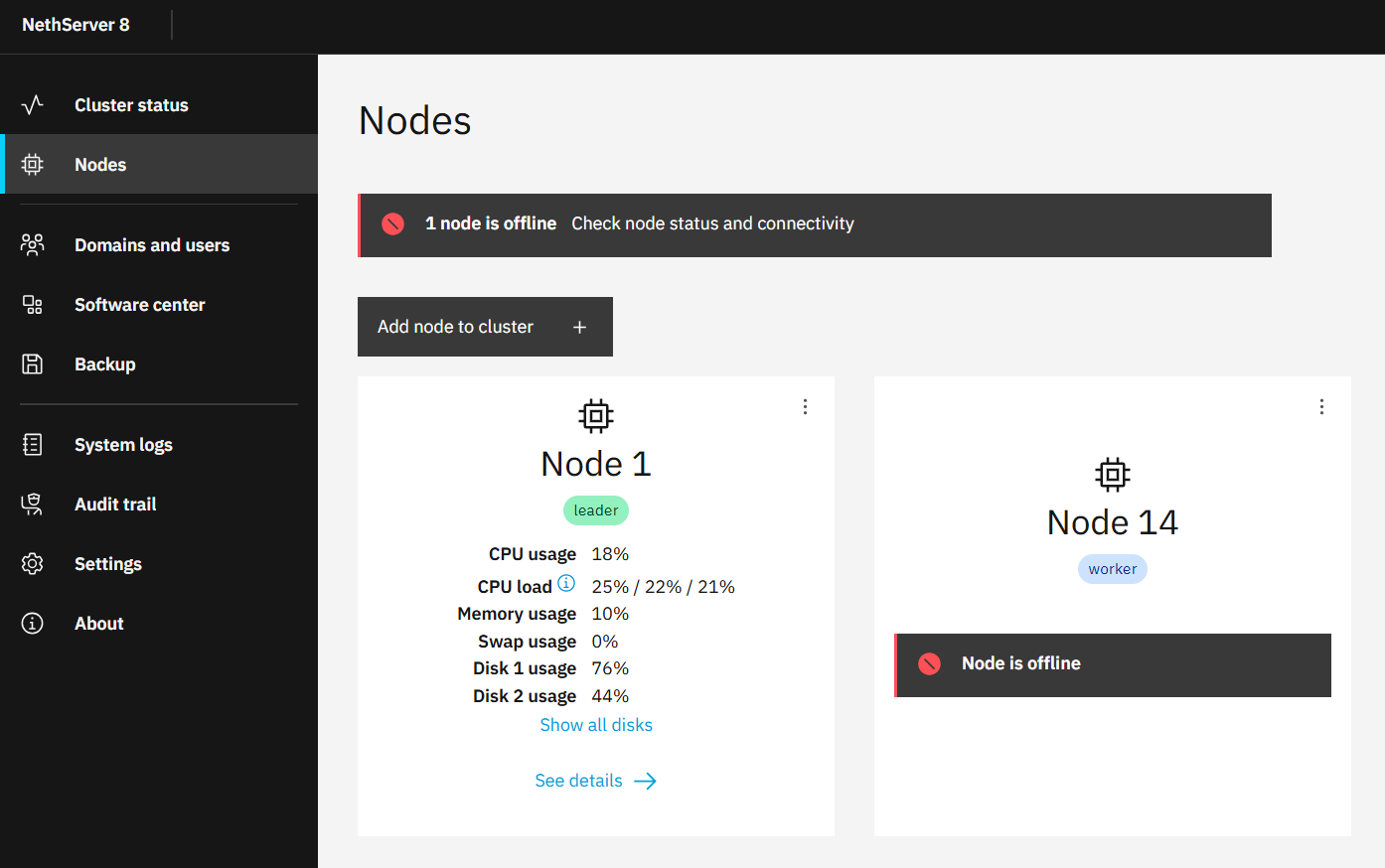Click the CPU usage label
The height and width of the screenshot is (868, 1385).
pyautogui.click(x=533, y=554)
